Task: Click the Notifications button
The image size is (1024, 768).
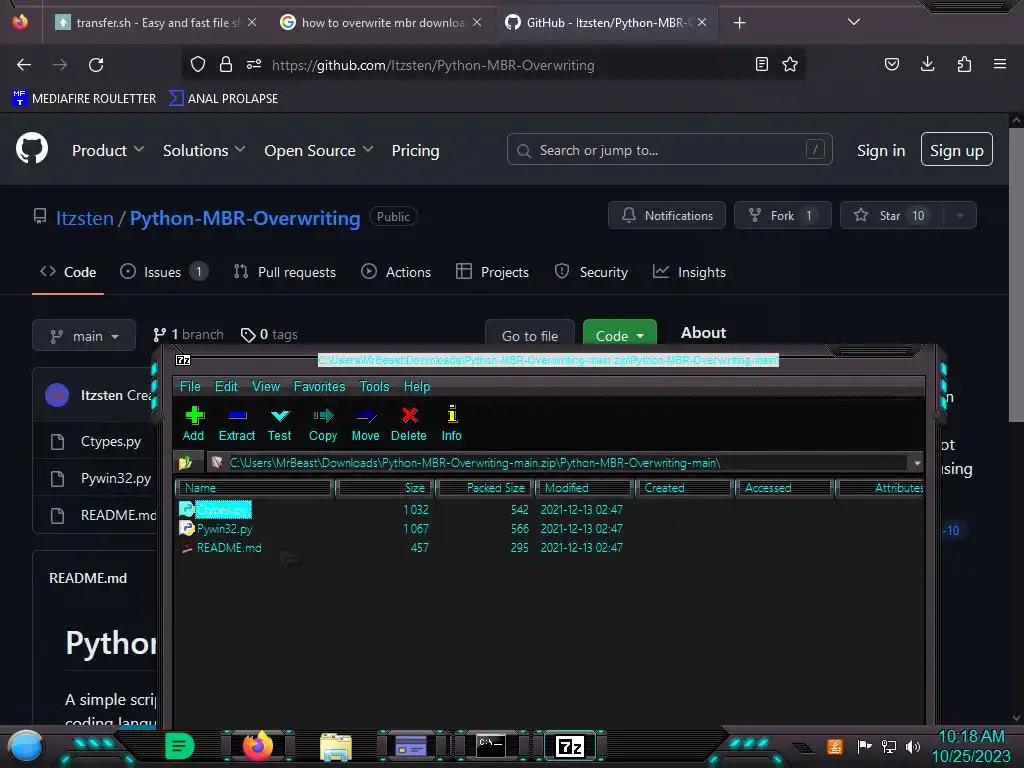Action: 667,216
